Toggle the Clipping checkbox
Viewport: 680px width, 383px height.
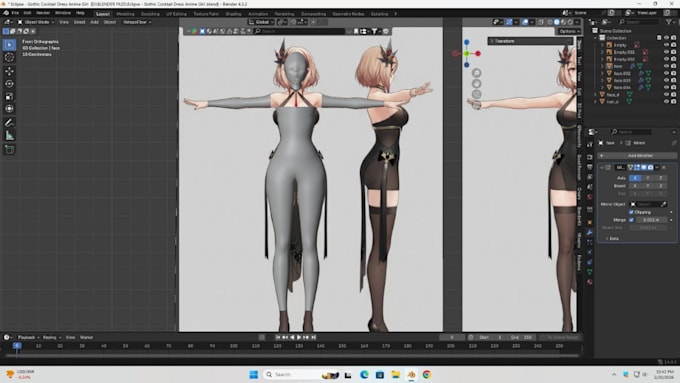631,212
